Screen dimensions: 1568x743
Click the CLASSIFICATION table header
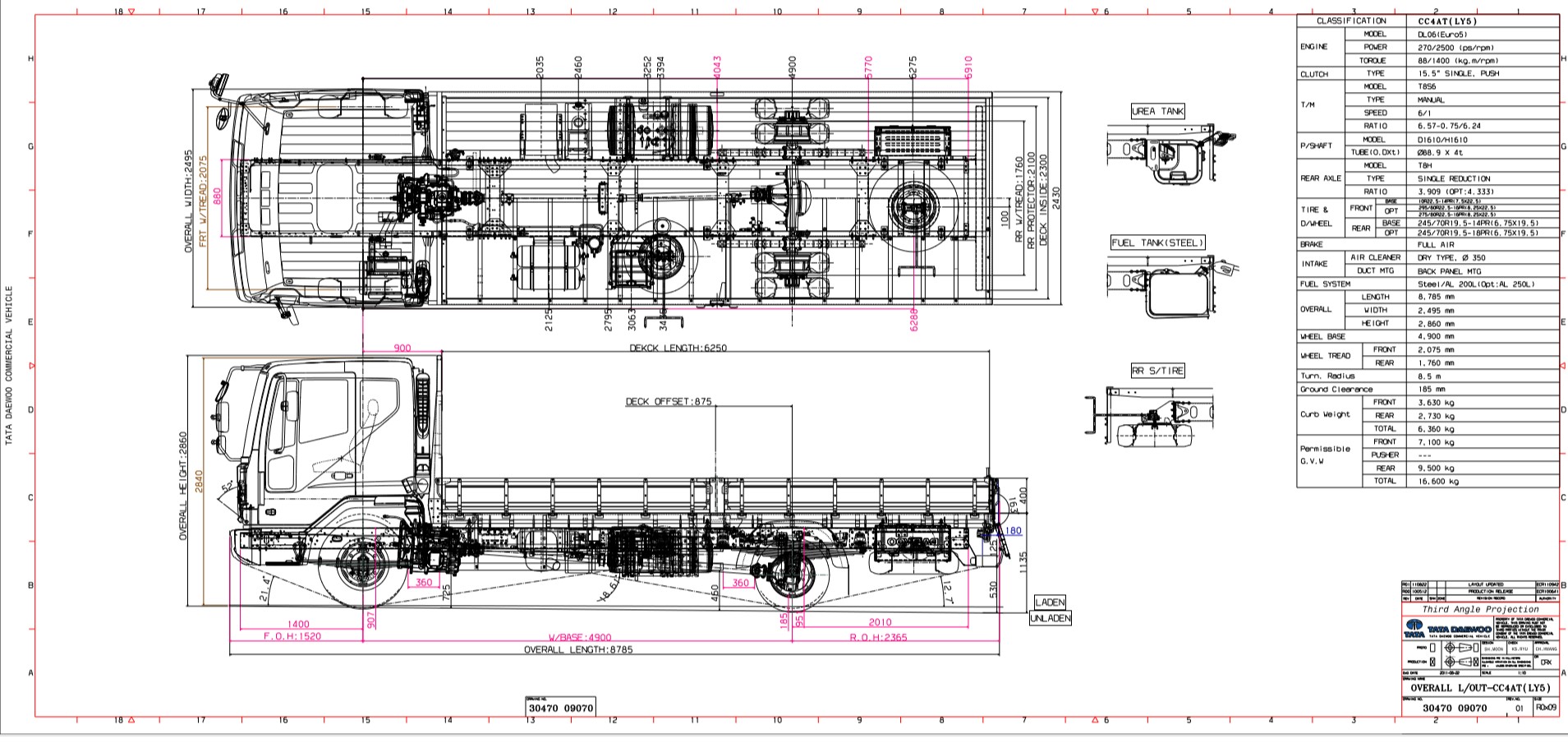(x=1351, y=21)
